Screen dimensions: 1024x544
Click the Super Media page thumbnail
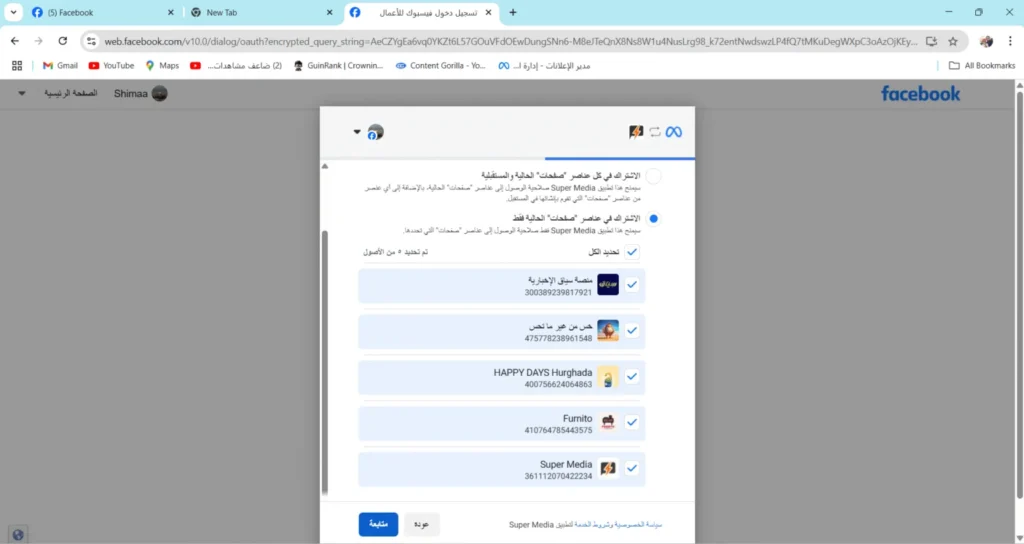(608, 468)
